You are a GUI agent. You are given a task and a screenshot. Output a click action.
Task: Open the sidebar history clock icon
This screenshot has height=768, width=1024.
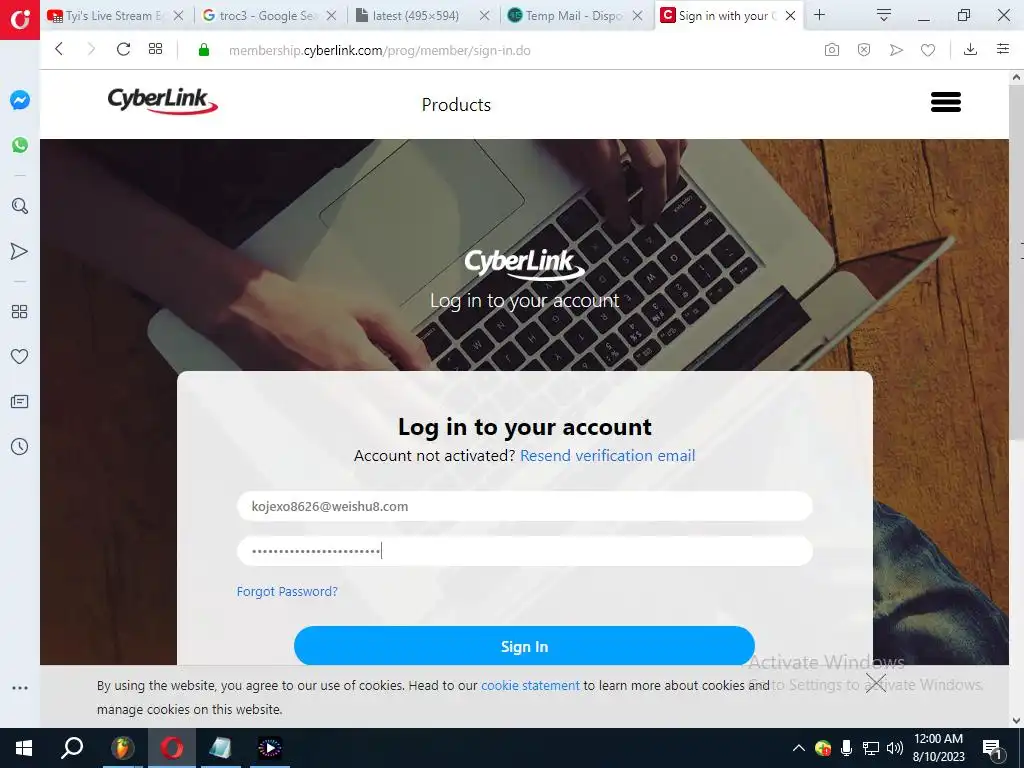click(x=20, y=447)
